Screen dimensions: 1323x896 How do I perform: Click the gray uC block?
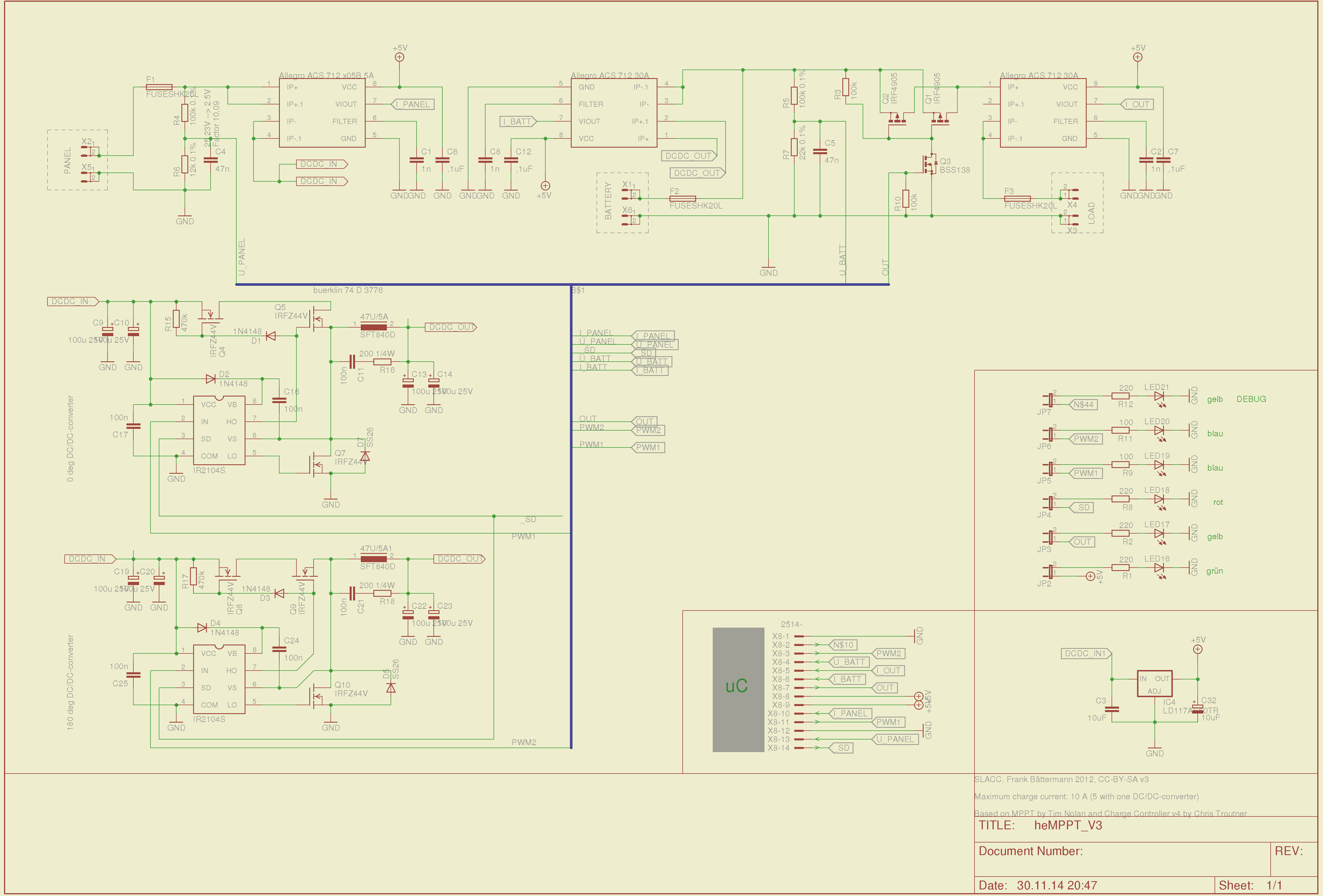point(738,689)
